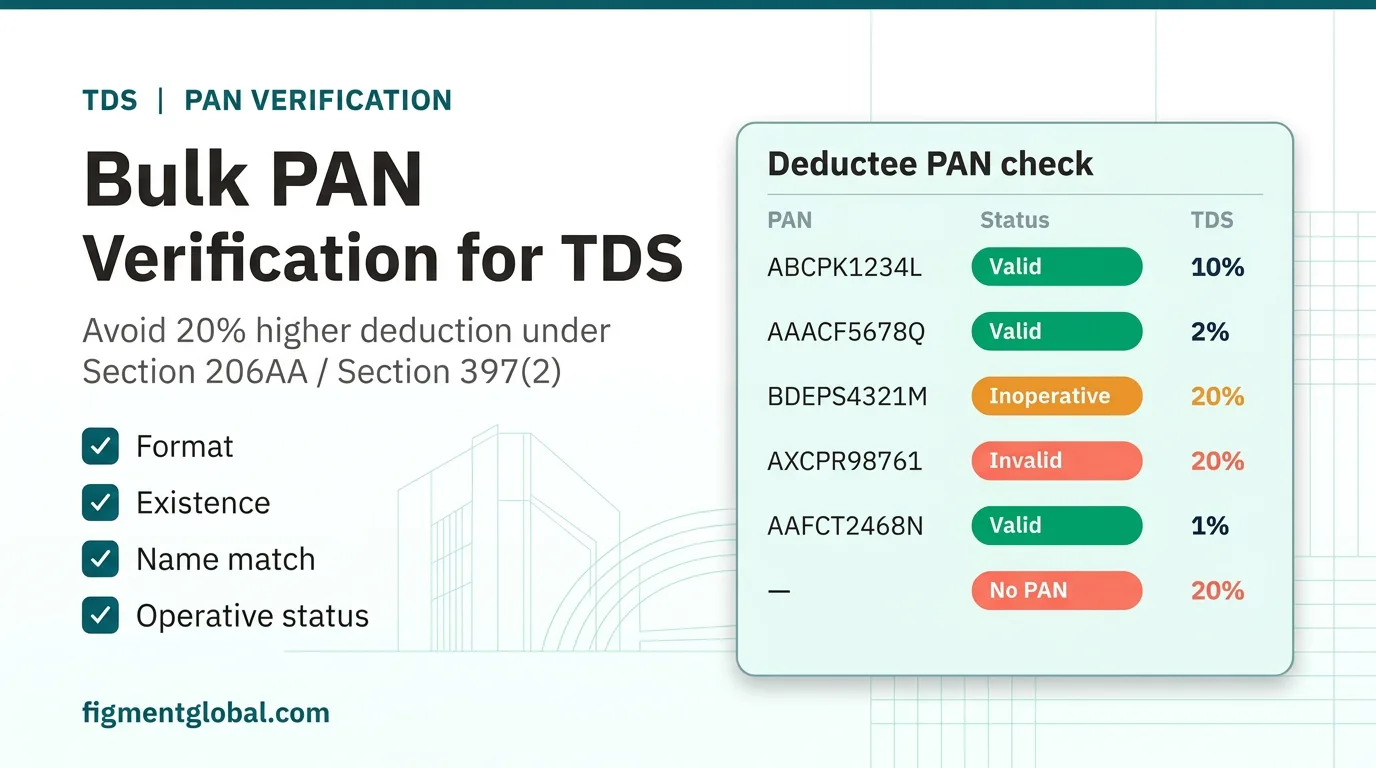Screen dimensions: 1376x768
Task: Select the No PAN status badge
Action: 1056,590
